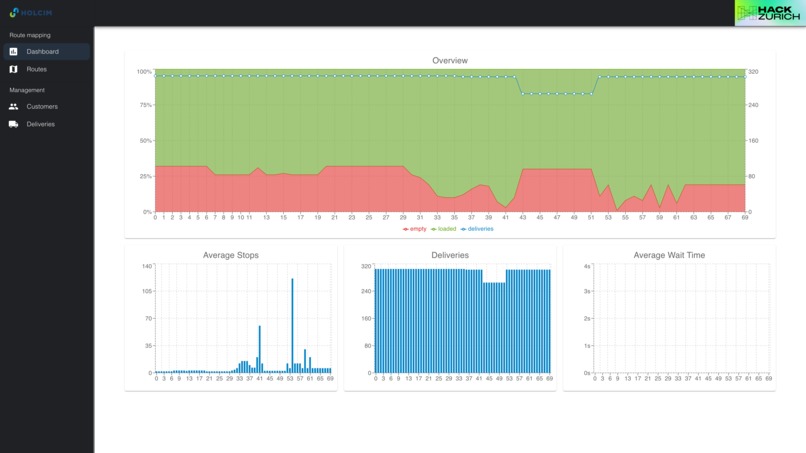Click the Dashboard bar-chart icon
The width and height of the screenshot is (806, 453).
pos(13,51)
